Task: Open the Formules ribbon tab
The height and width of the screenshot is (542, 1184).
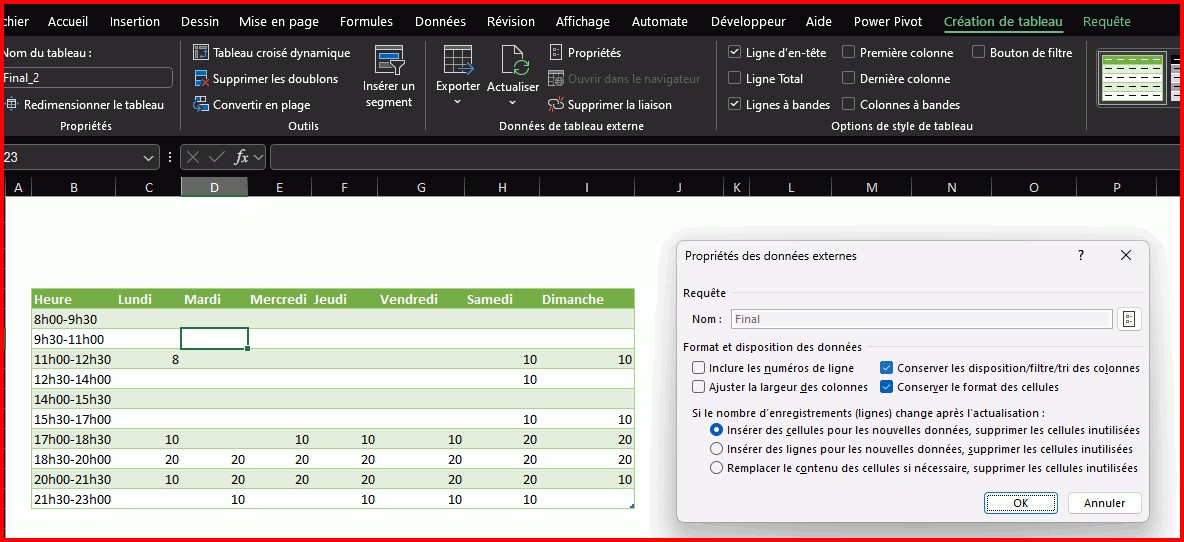Action: [x=366, y=21]
